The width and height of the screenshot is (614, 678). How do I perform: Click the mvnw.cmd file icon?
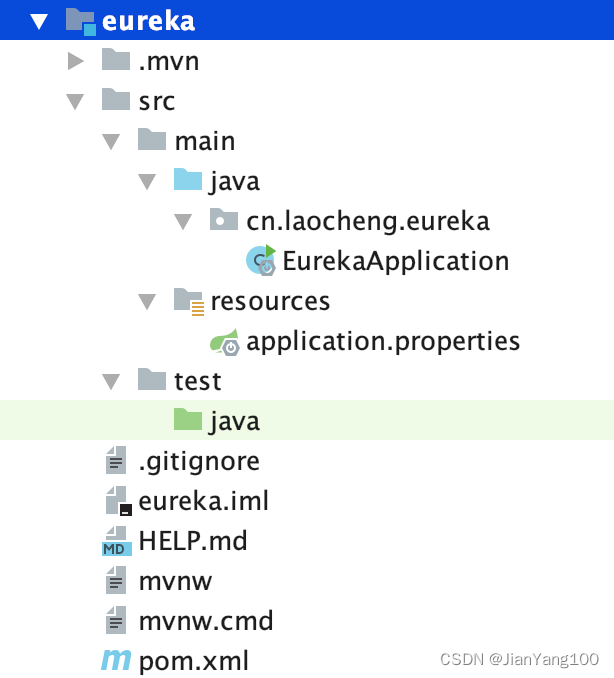point(116,620)
